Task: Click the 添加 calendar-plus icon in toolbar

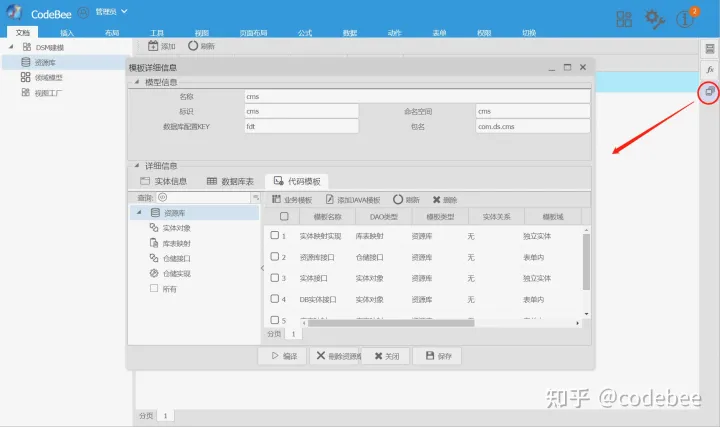Action: click(153, 46)
